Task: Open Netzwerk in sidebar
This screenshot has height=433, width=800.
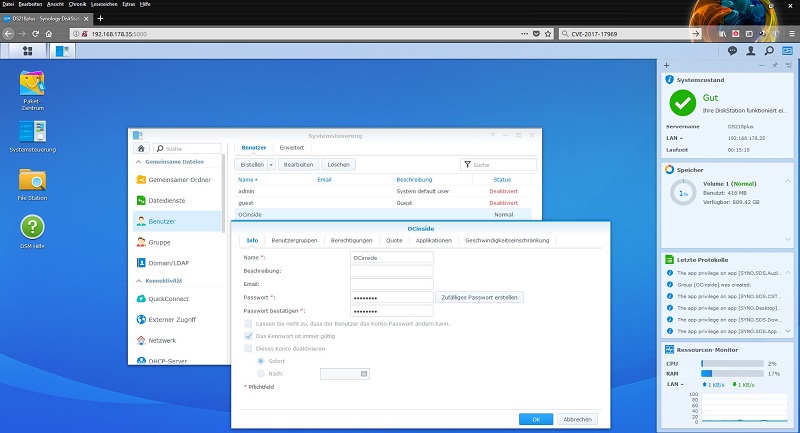Action: click(x=177, y=341)
